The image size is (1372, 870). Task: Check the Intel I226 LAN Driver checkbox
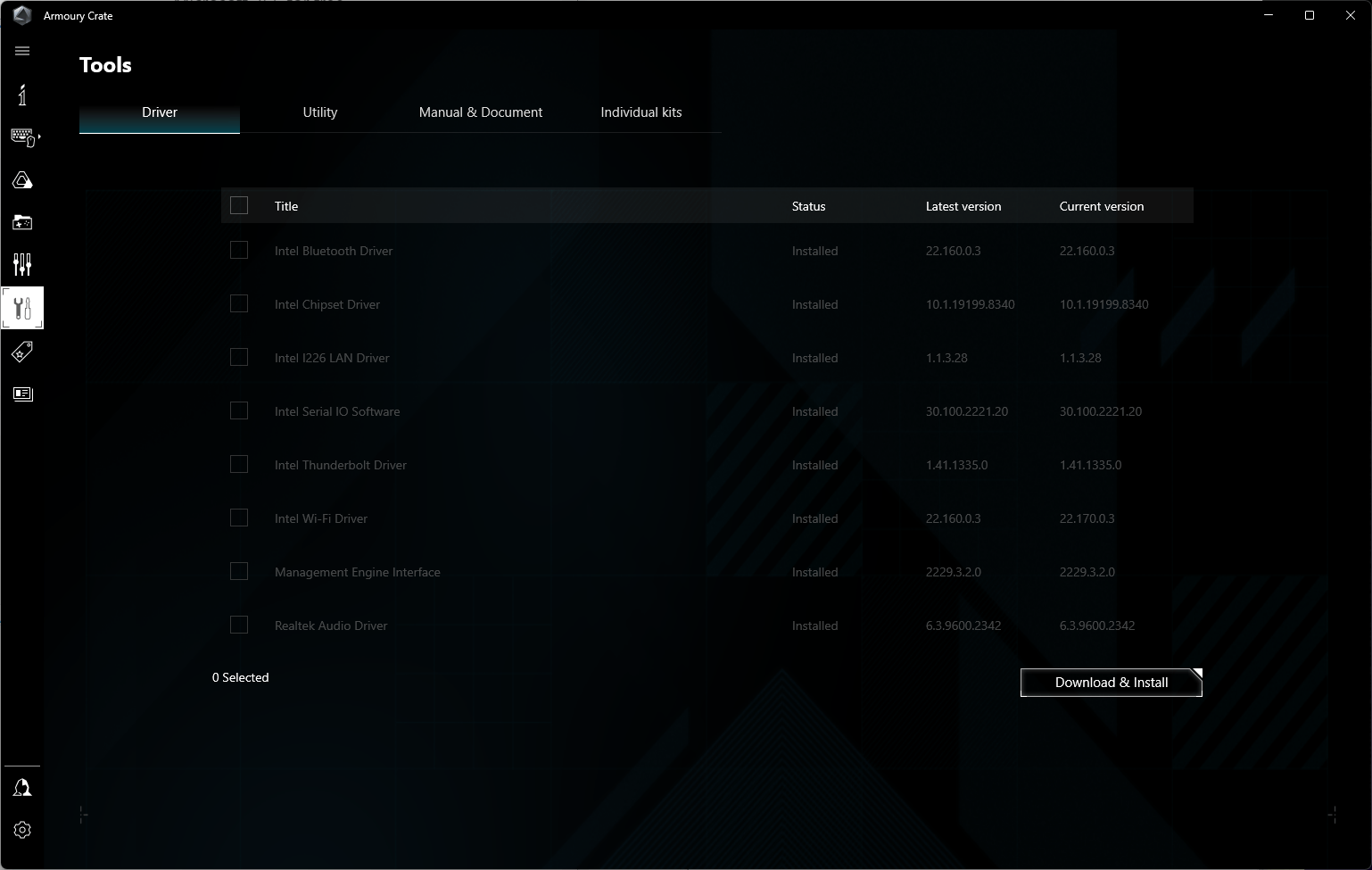(x=239, y=357)
